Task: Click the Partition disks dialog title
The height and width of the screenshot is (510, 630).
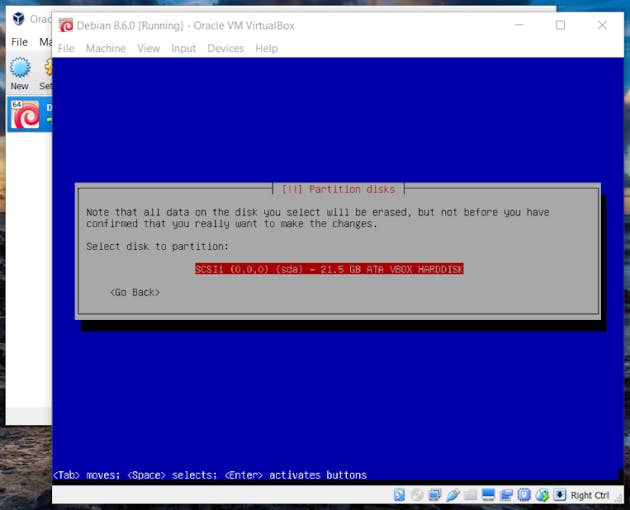Action: pos(338,189)
